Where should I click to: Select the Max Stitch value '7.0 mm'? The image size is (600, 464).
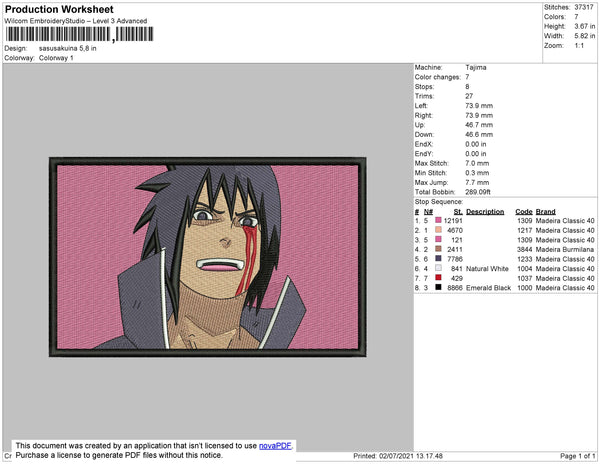pos(477,163)
